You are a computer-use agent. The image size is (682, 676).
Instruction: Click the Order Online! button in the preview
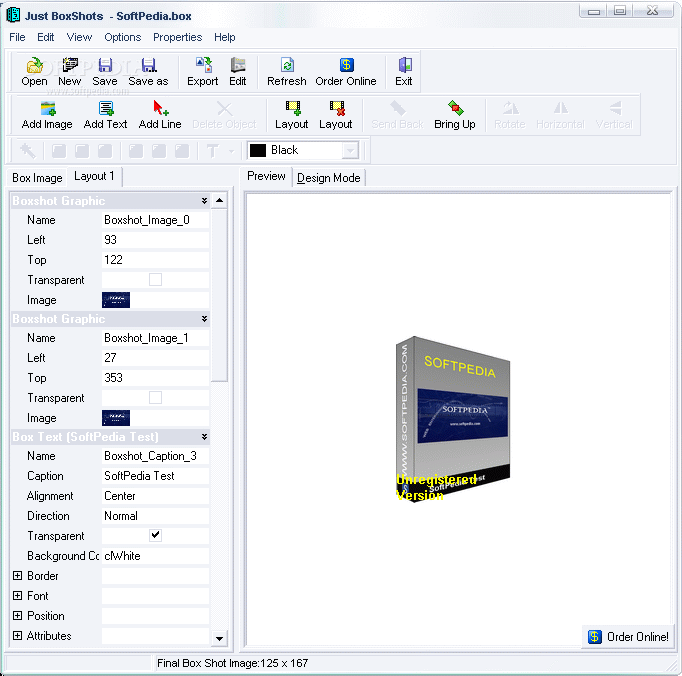628,636
